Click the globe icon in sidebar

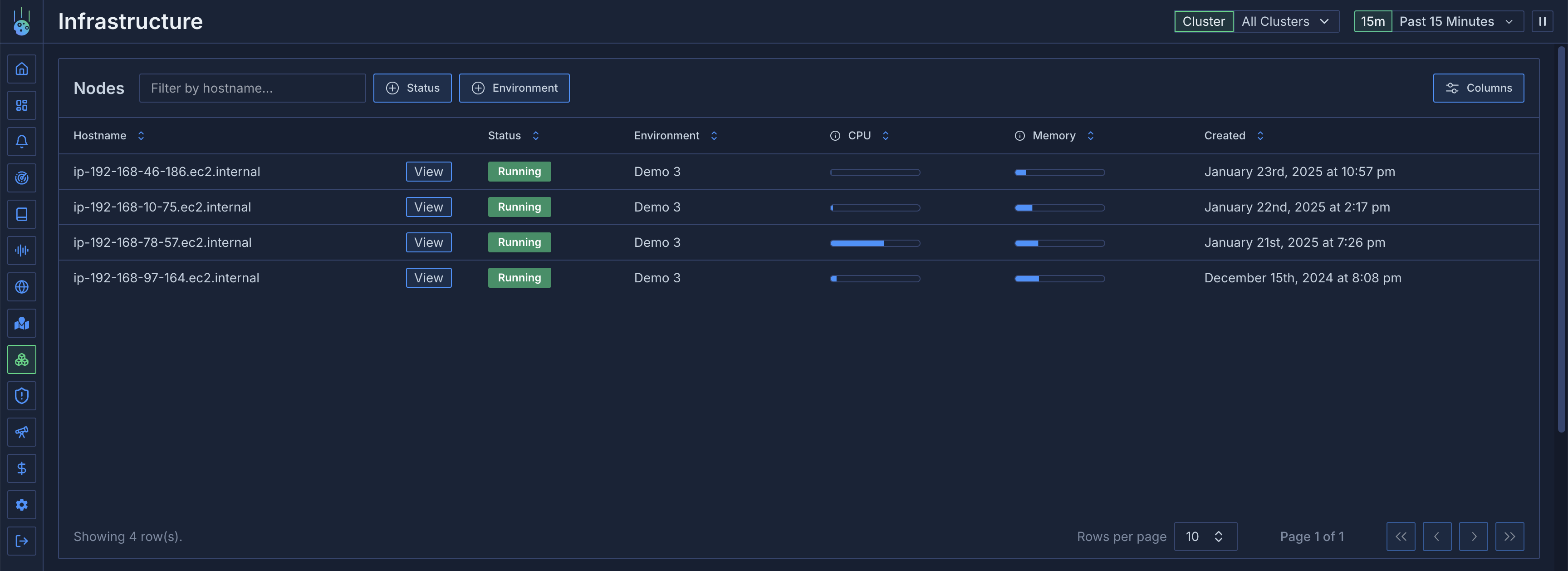coord(21,287)
